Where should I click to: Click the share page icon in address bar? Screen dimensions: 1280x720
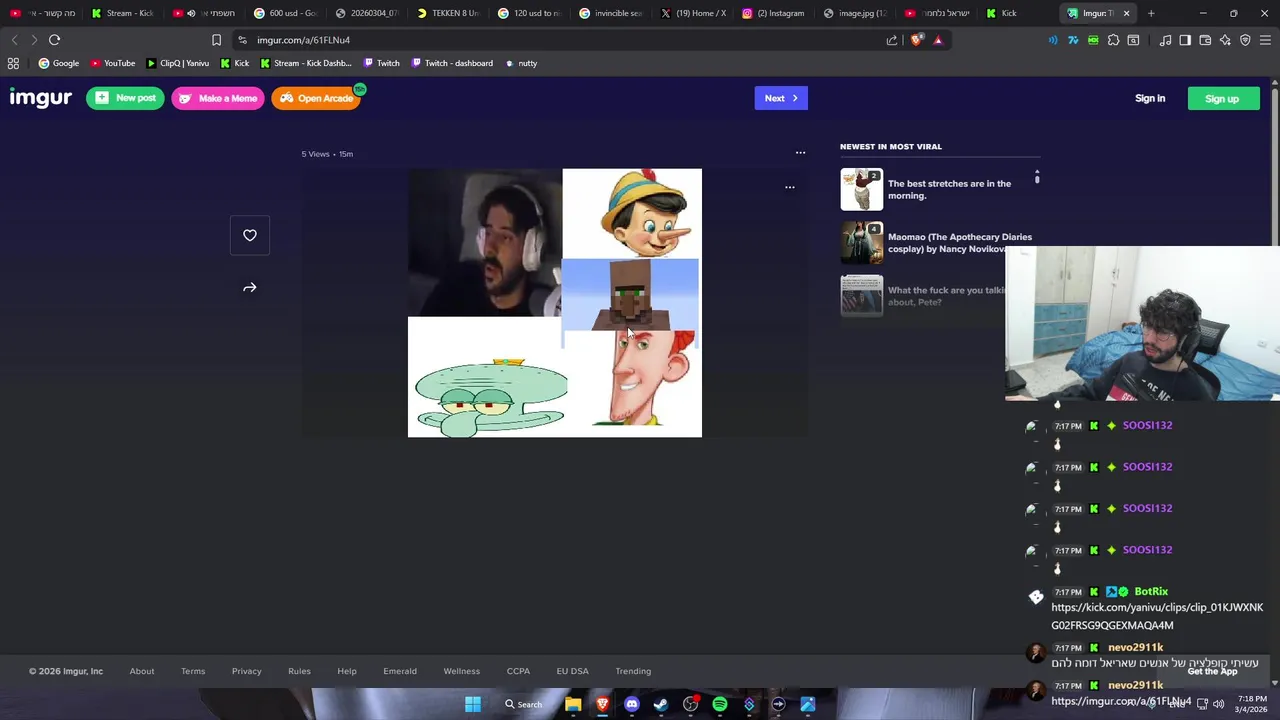pos(892,40)
